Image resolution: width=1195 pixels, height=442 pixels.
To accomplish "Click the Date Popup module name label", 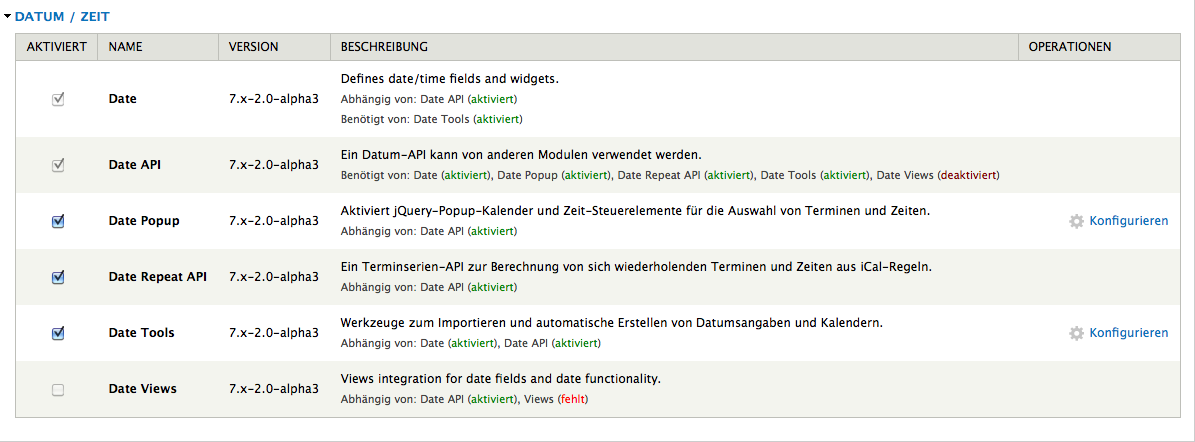I will point(144,221).
